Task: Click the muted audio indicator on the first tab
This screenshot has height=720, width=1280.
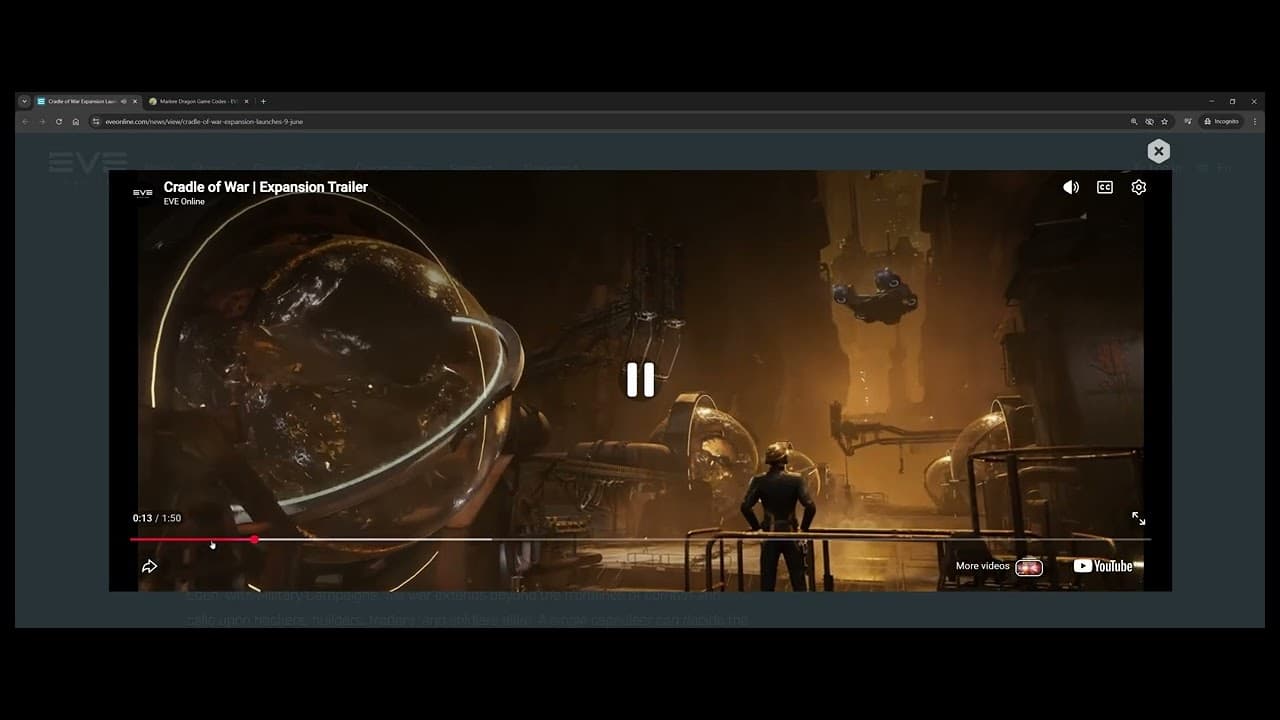Action: point(124,101)
